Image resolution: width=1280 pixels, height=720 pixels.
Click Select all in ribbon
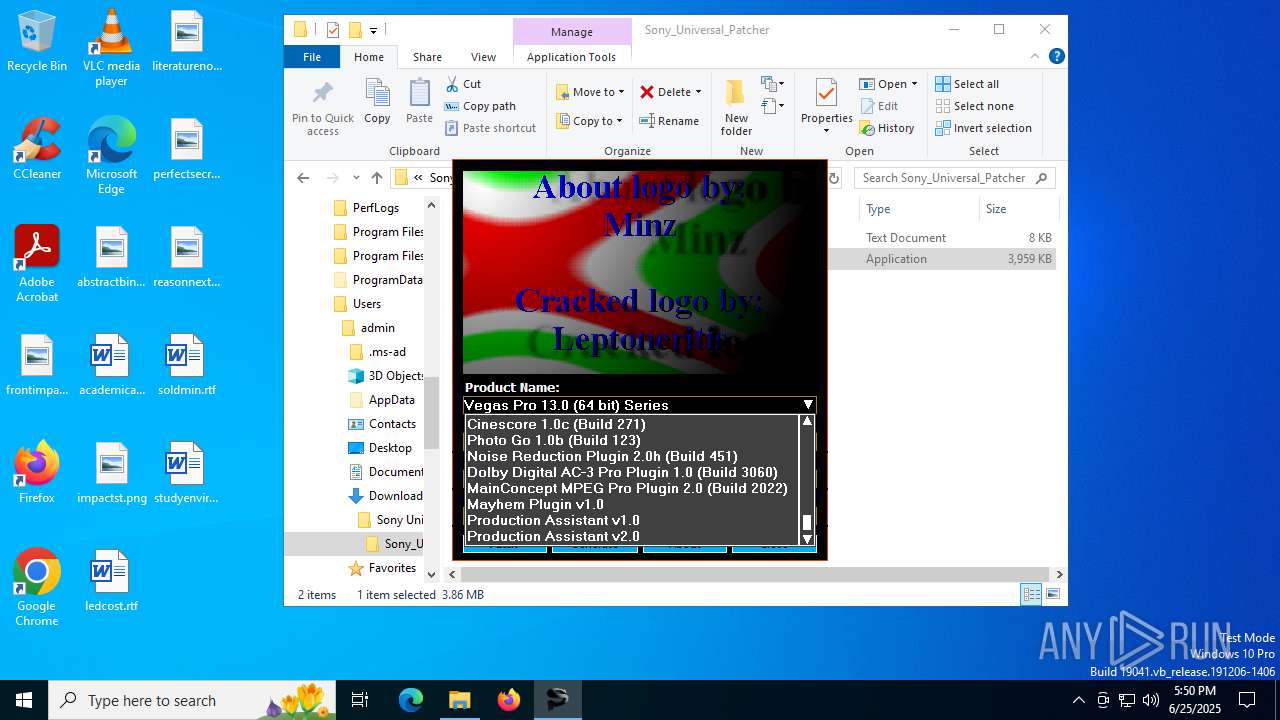point(967,84)
